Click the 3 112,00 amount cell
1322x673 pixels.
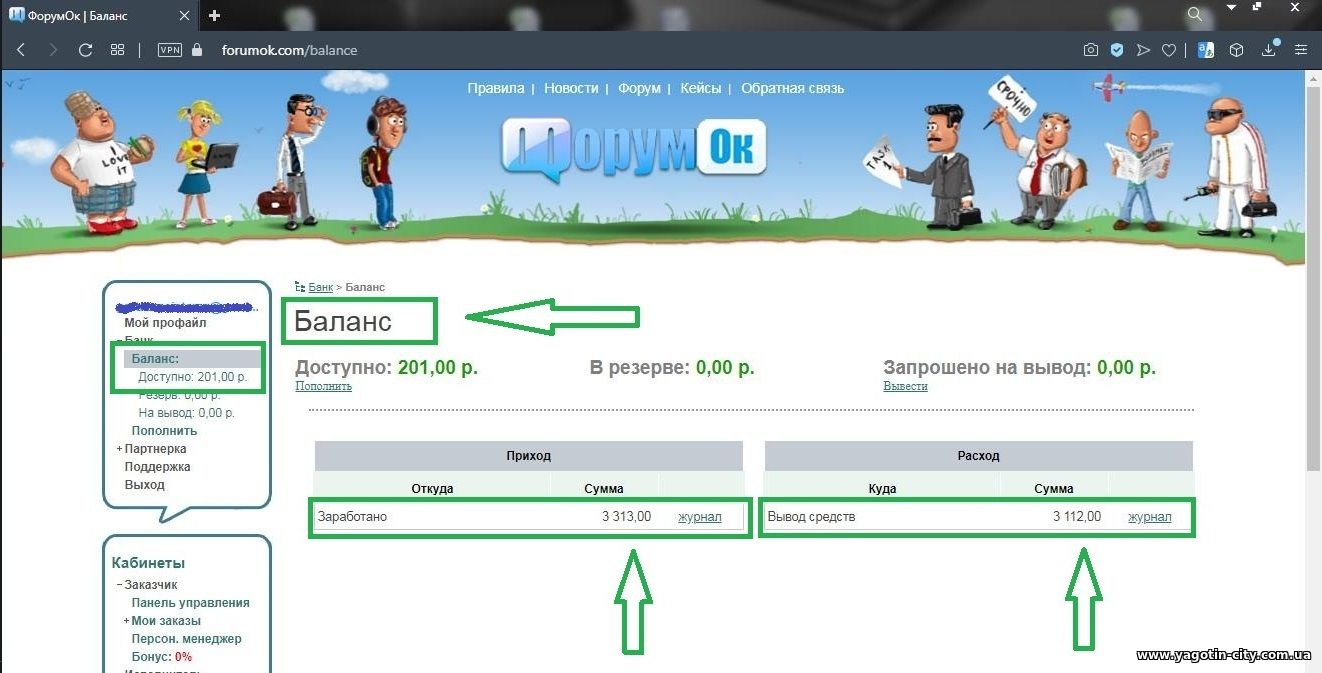point(1077,517)
